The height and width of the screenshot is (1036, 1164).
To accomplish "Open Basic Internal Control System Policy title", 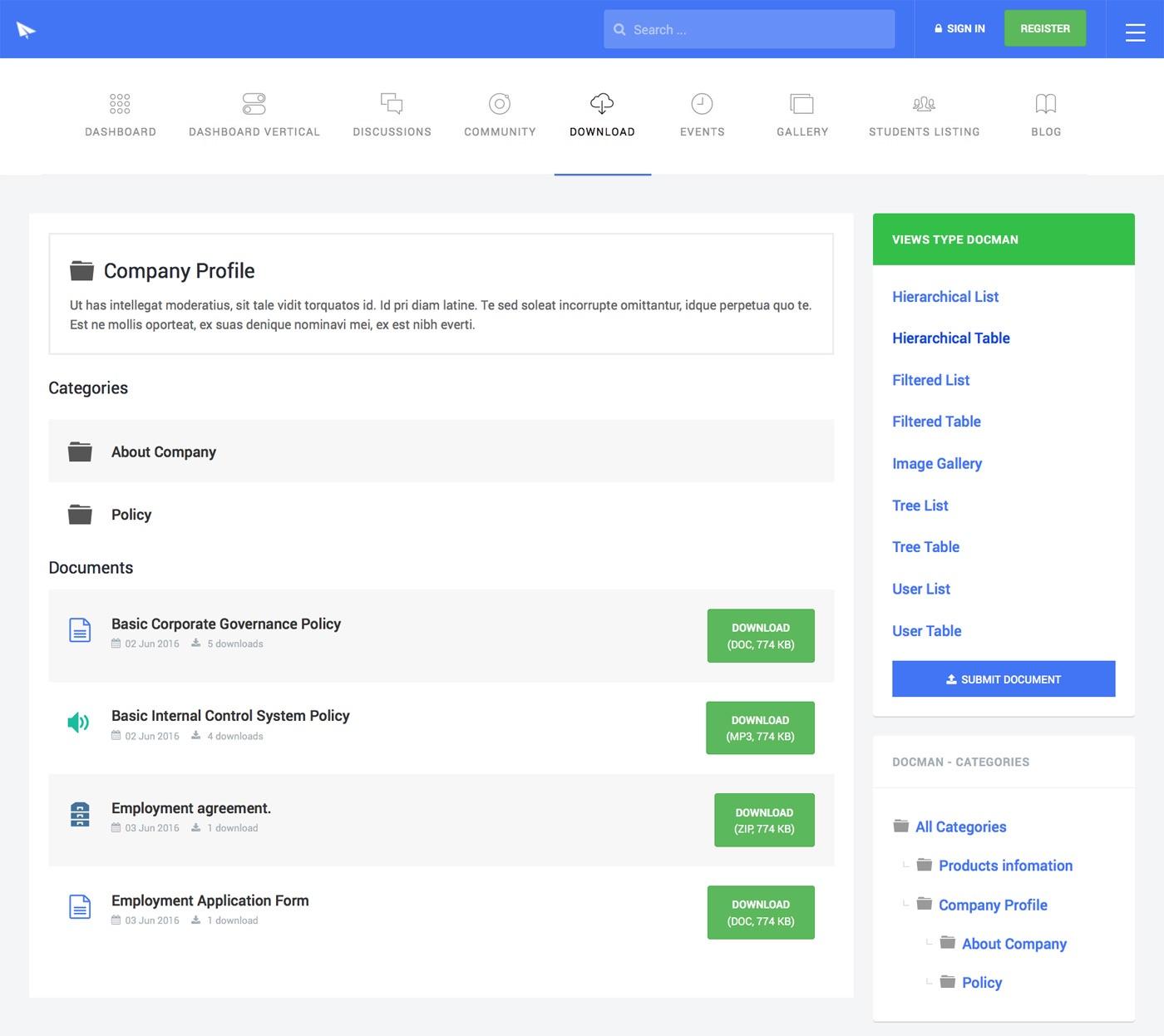I will pos(230,716).
